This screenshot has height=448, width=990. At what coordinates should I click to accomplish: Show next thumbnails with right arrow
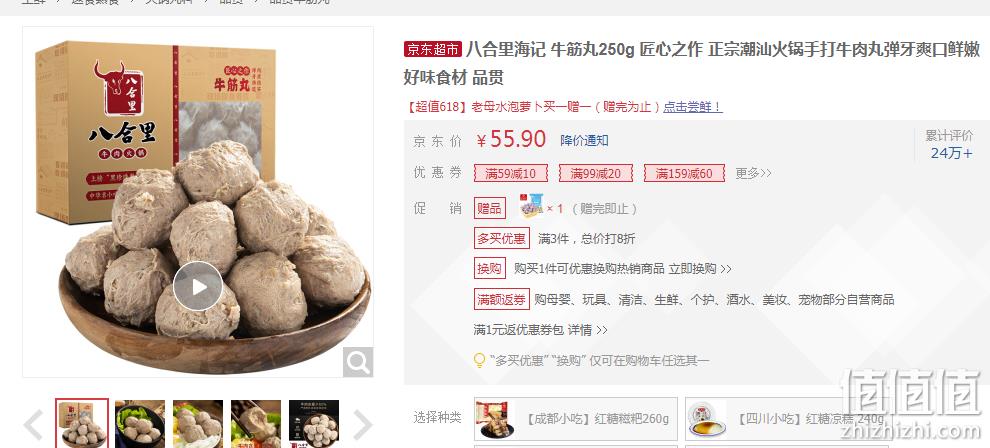tap(362, 425)
